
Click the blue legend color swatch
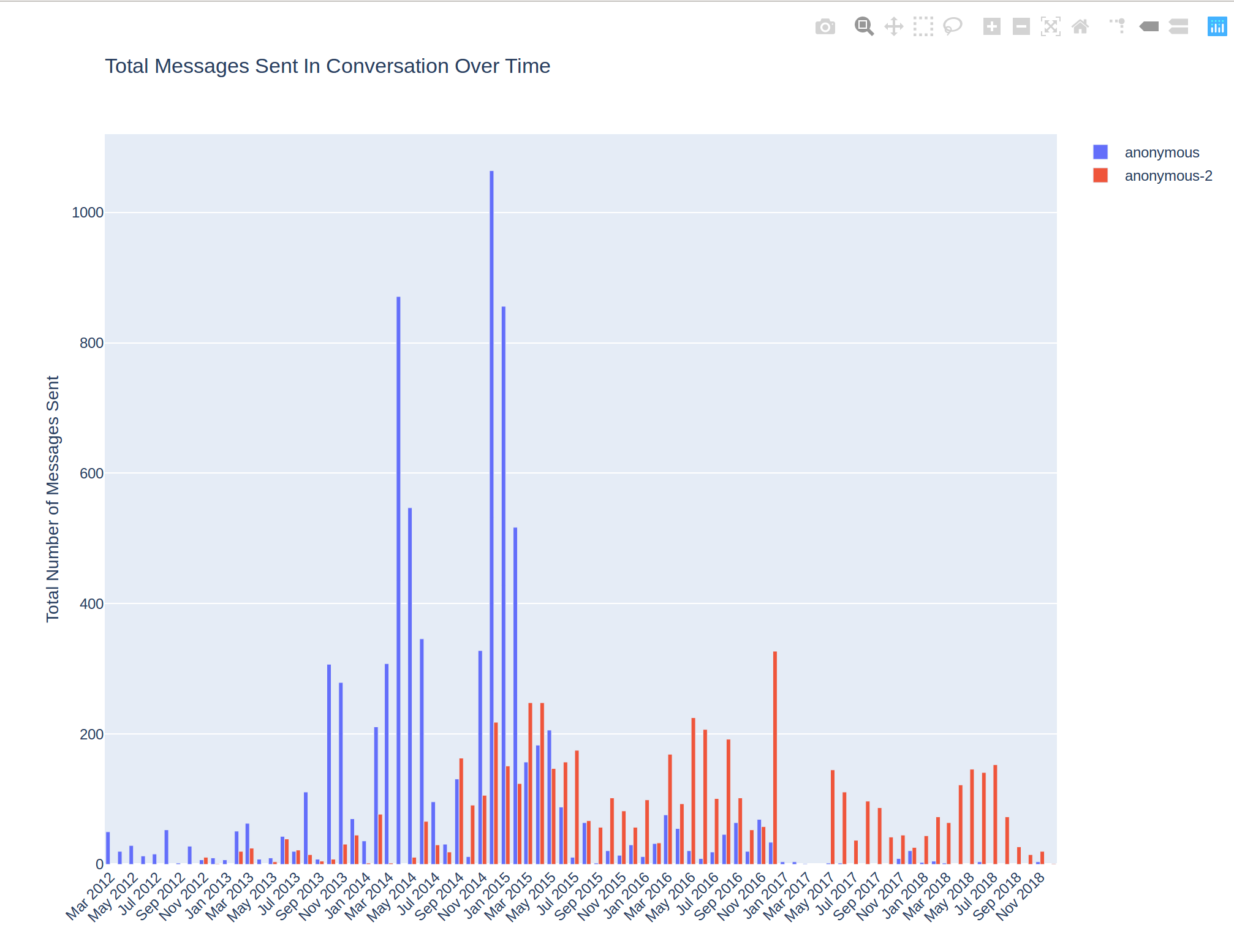click(1099, 151)
